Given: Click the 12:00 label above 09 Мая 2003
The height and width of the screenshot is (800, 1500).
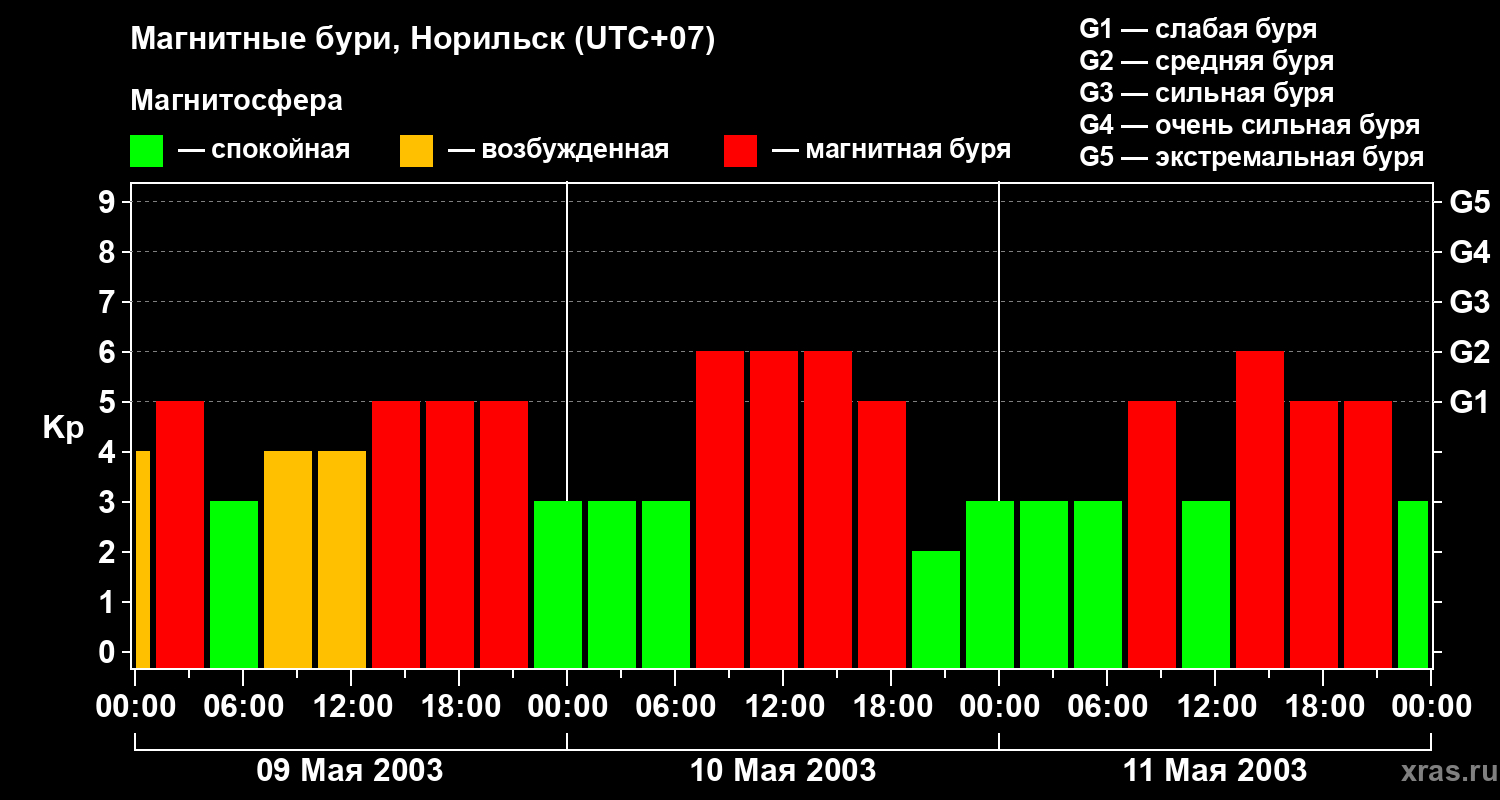Looking at the screenshot, I should pos(351,707).
